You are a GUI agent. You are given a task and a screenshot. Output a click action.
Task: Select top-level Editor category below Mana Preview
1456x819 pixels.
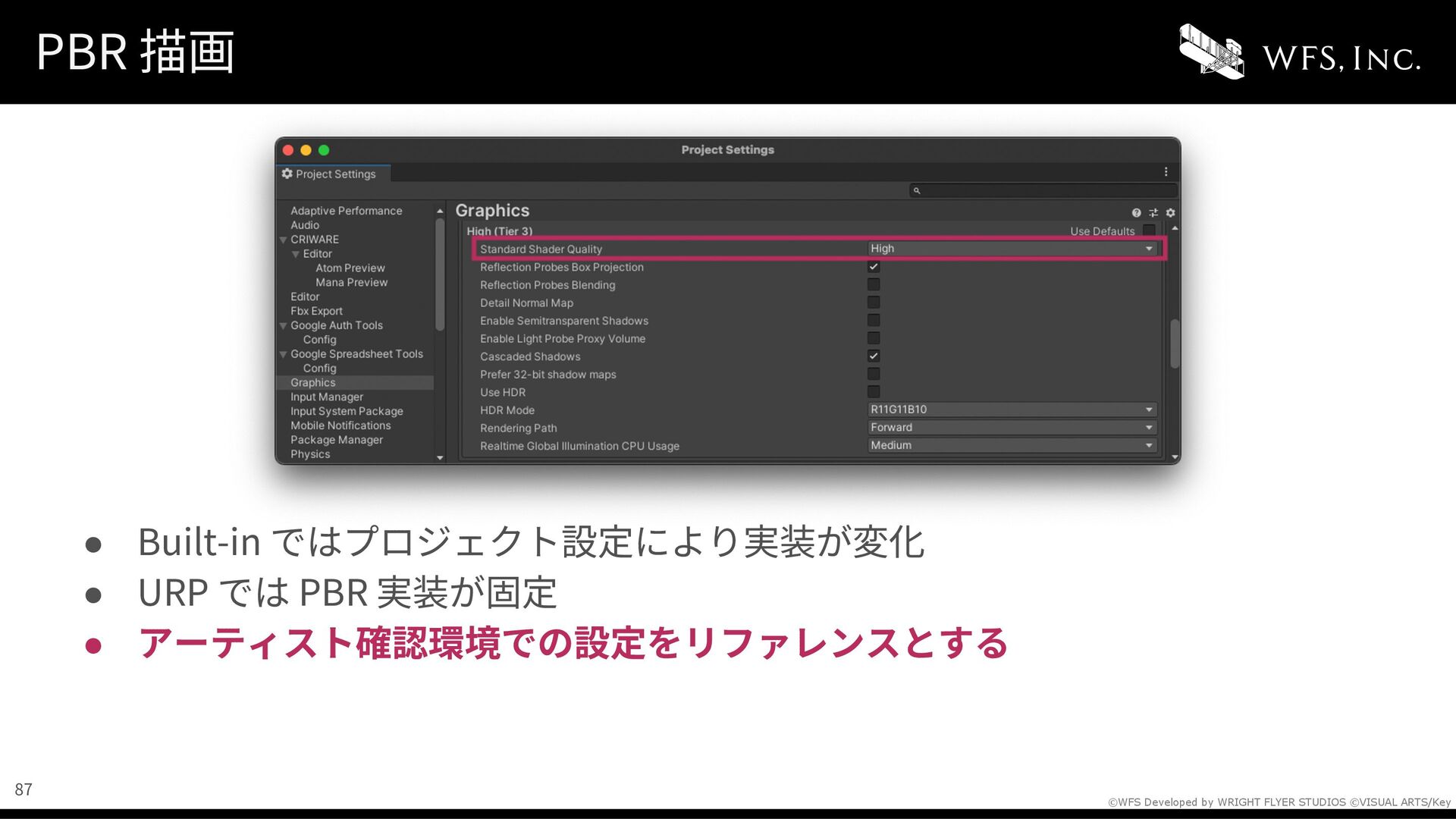click(305, 297)
